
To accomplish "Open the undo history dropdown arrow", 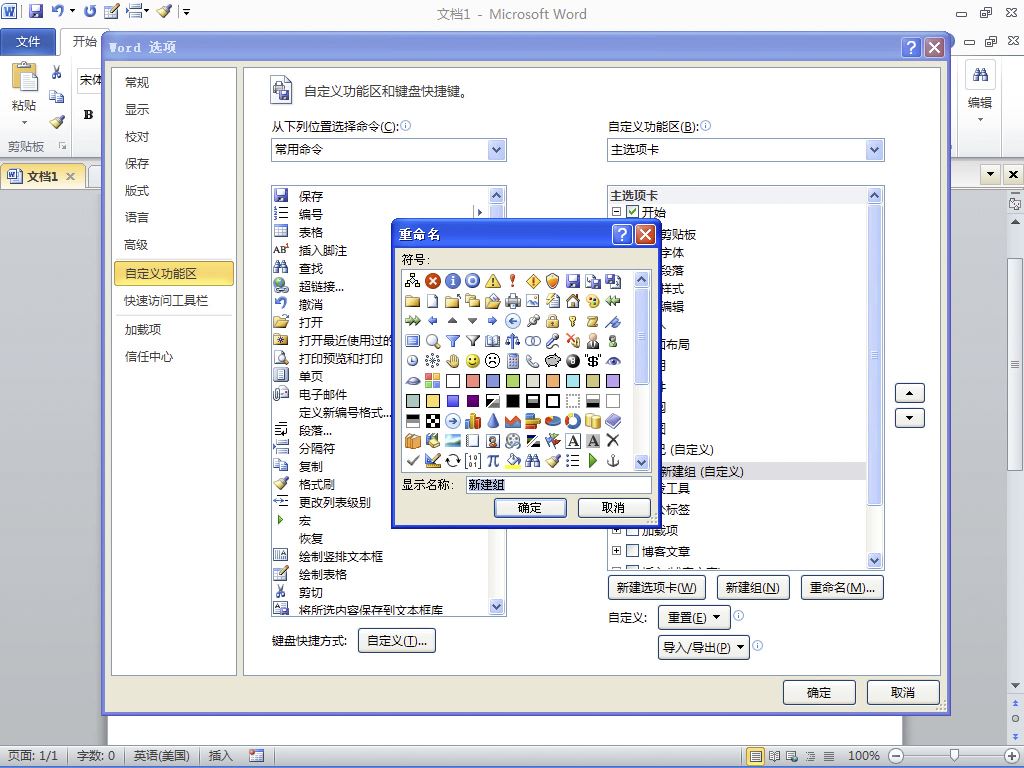I will point(72,11).
